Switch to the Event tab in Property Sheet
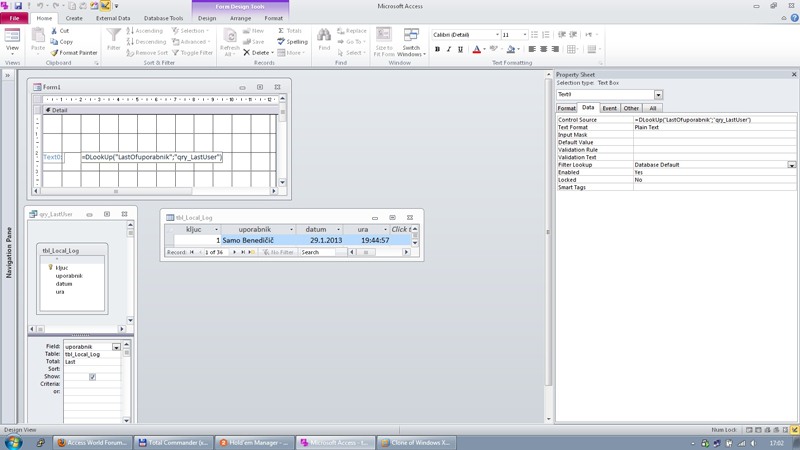 point(609,108)
